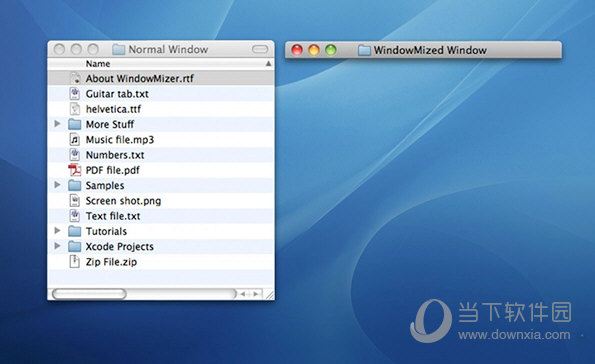Expand the Tutorials folder disclosure triangle

57,230
